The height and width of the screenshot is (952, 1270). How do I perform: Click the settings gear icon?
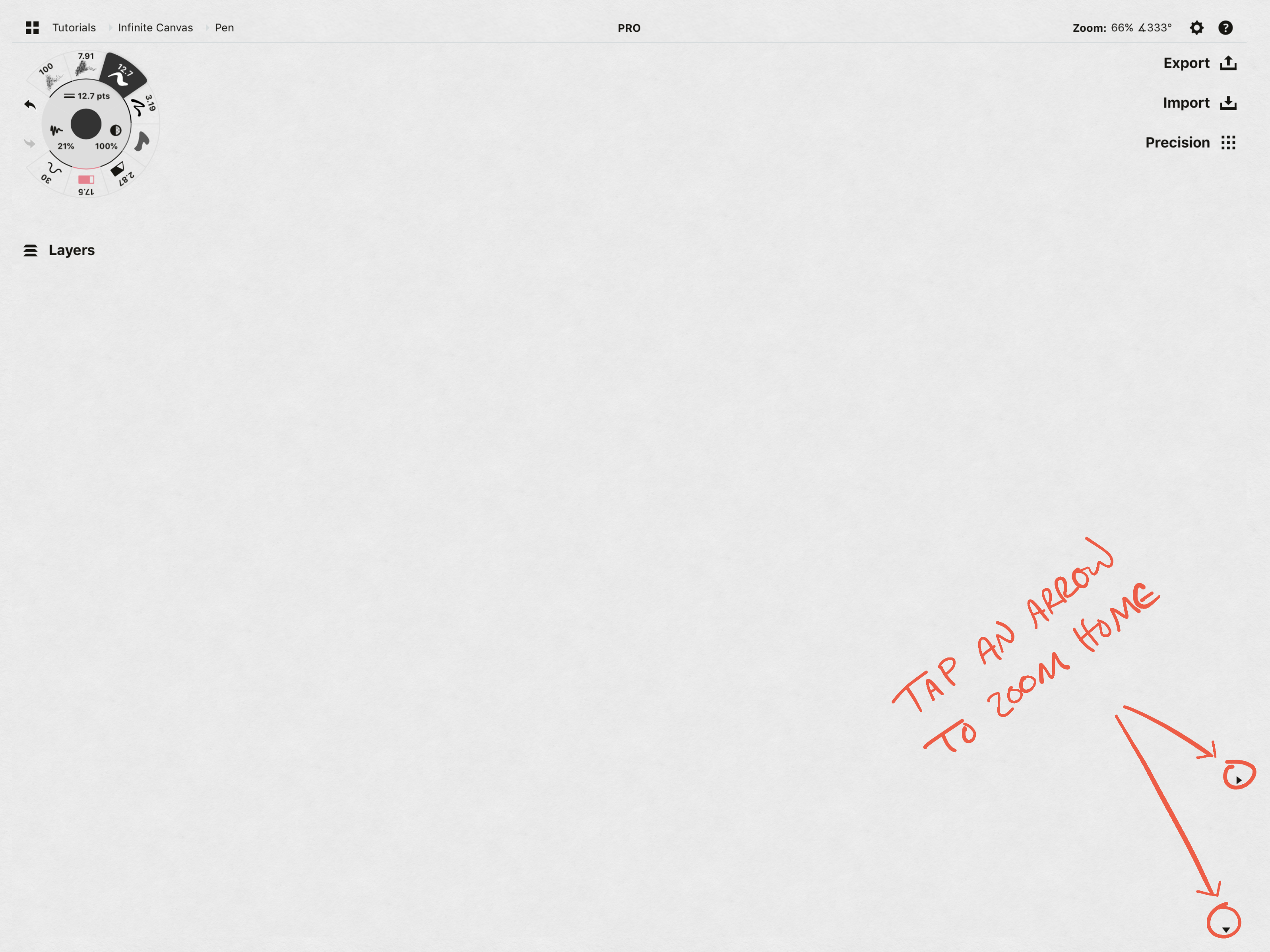(x=1197, y=27)
